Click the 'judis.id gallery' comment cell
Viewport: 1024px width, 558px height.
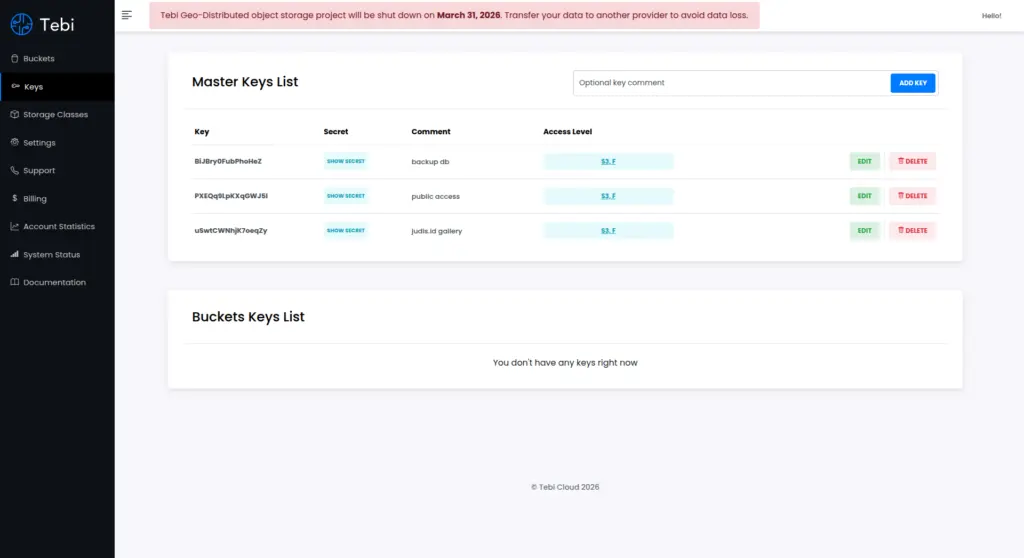point(437,231)
